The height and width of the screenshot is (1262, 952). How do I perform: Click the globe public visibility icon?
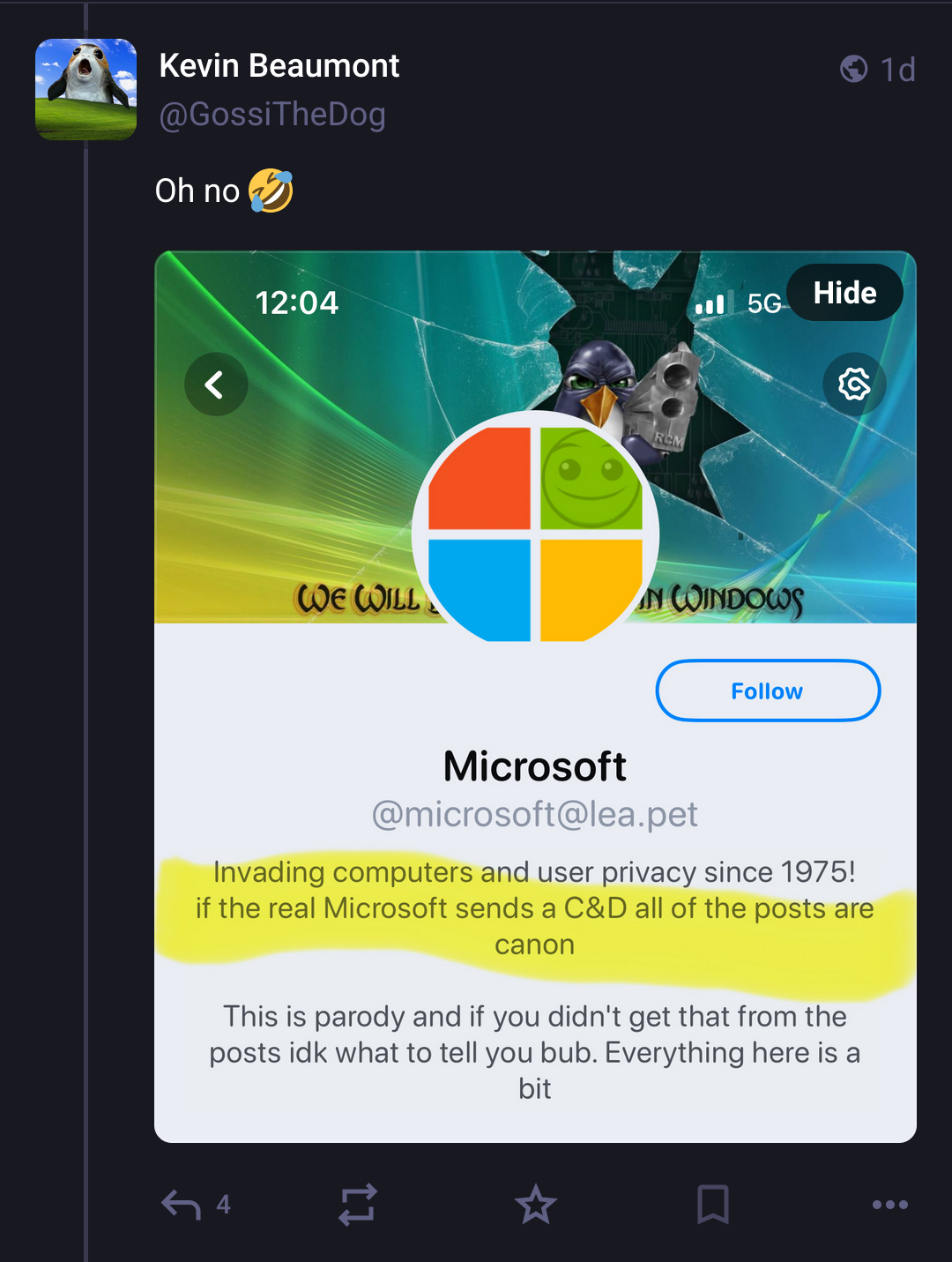[854, 69]
